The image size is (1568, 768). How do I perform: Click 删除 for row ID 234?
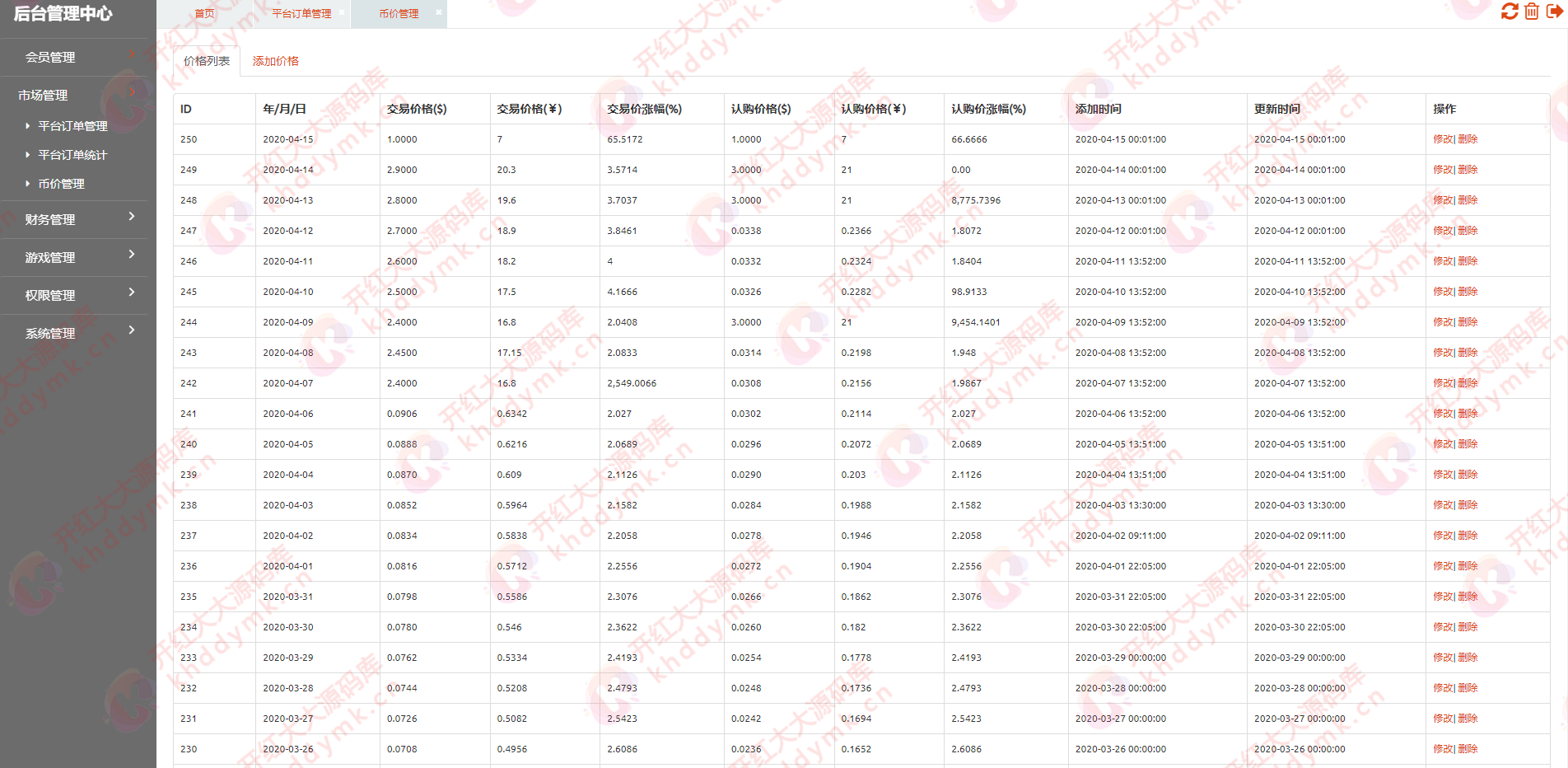(1468, 627)
